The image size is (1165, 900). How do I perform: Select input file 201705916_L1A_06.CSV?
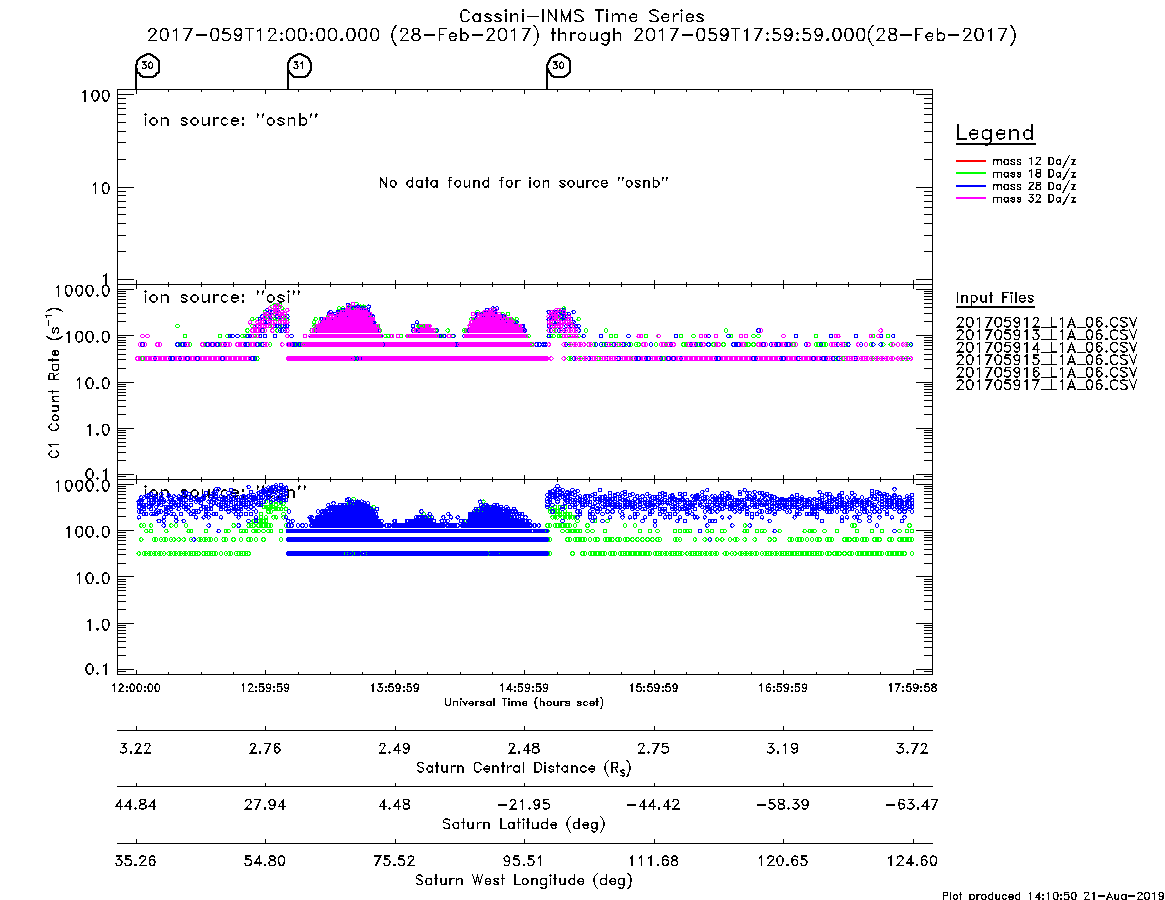pos(1046,372)
